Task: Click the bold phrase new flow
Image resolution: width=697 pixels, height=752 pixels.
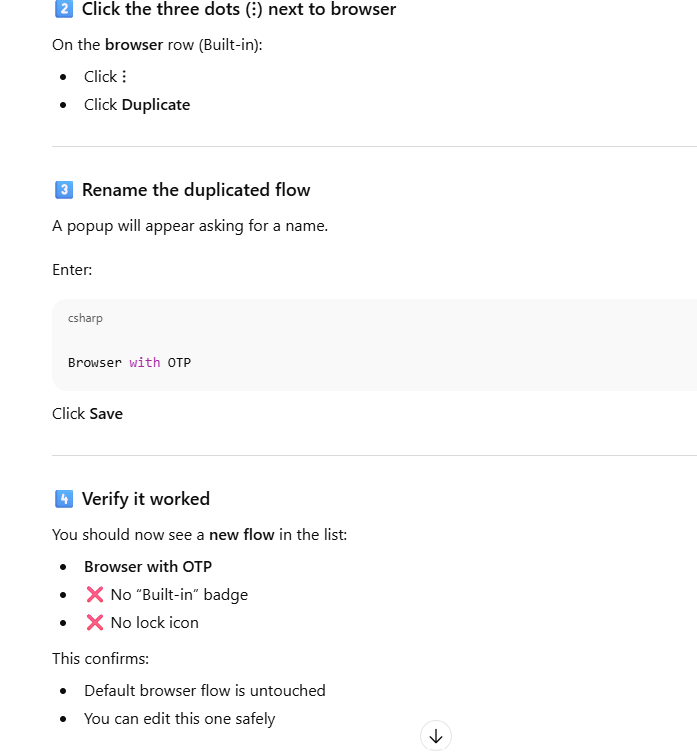Action: [241, 535]
